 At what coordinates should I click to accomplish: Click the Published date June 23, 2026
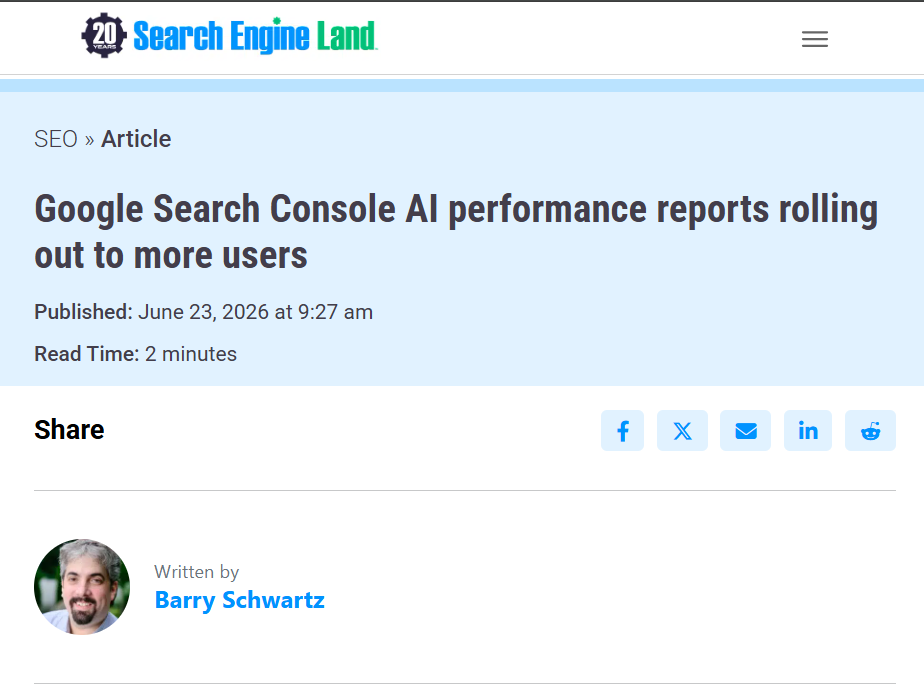point(203,312)
